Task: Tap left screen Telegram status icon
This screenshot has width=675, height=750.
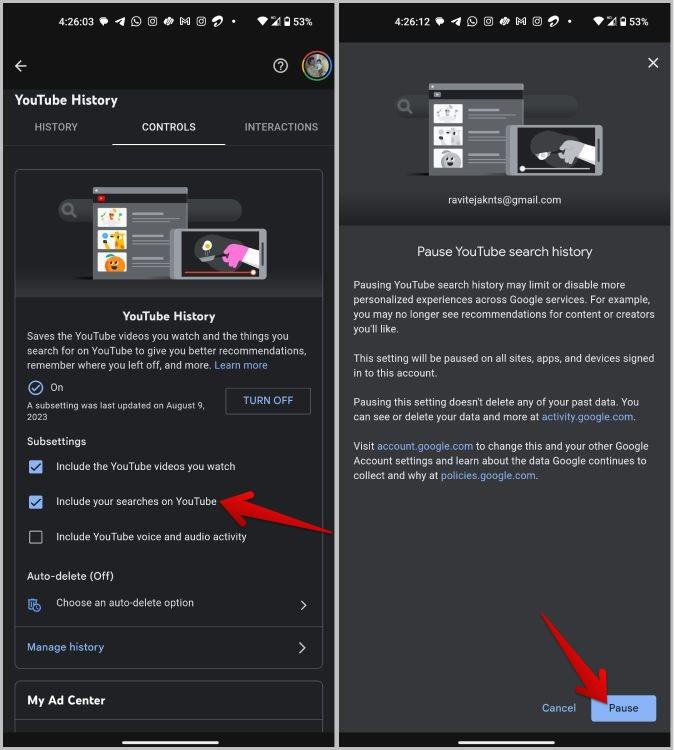Action: pyautogui.click(x=120, y=22)
